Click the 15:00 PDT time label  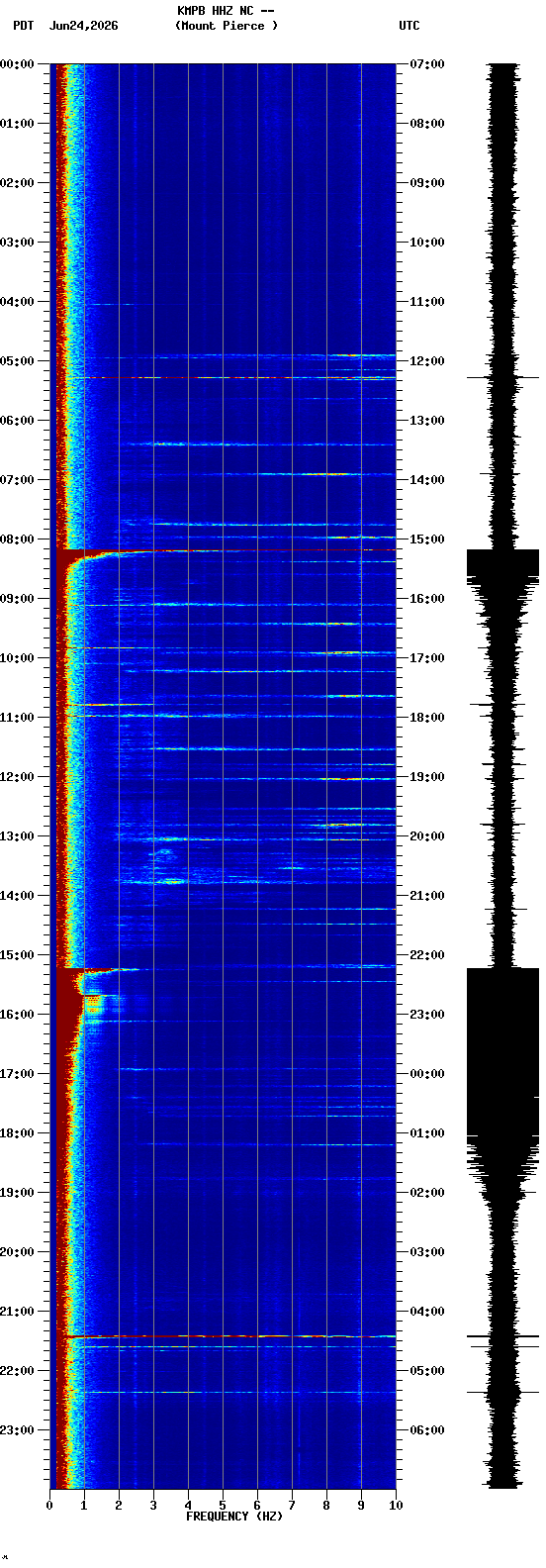click(18, 955)
